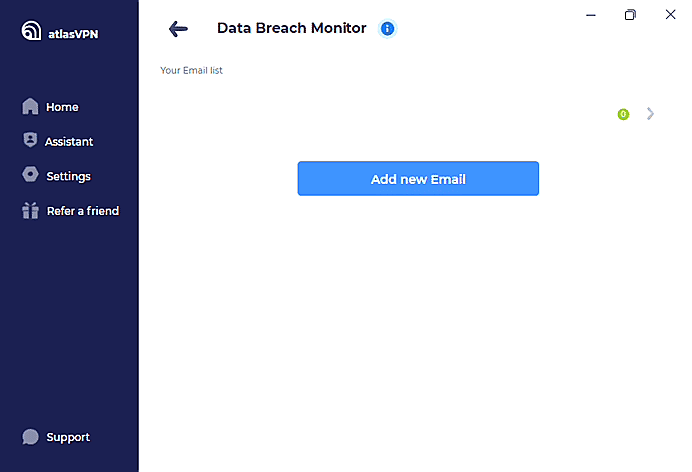Image resolution: width=692 pixels, height=472 pixels.
Task: Expand the email row with right chevron
Action: click(651, 114)
